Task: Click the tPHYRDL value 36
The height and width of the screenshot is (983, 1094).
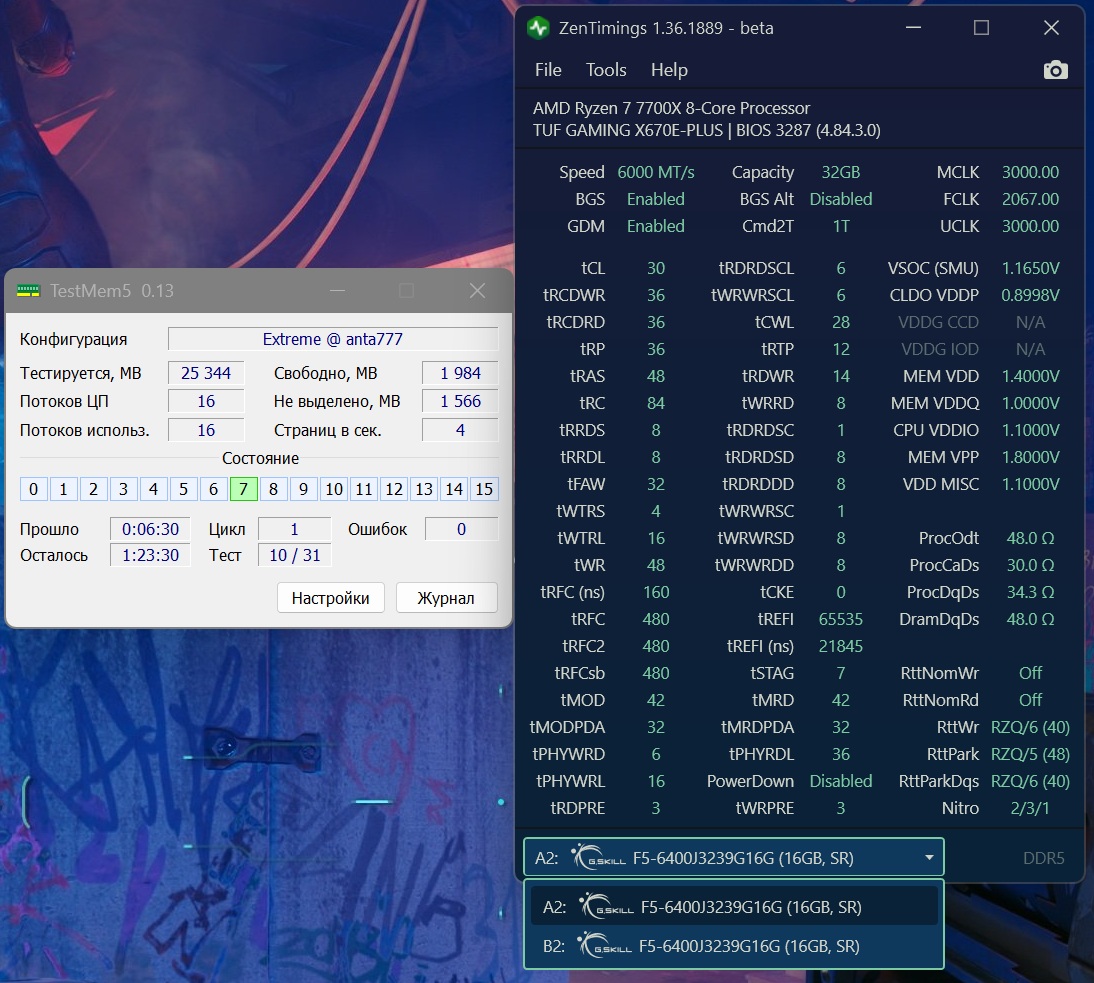Action: pos(841,754)
